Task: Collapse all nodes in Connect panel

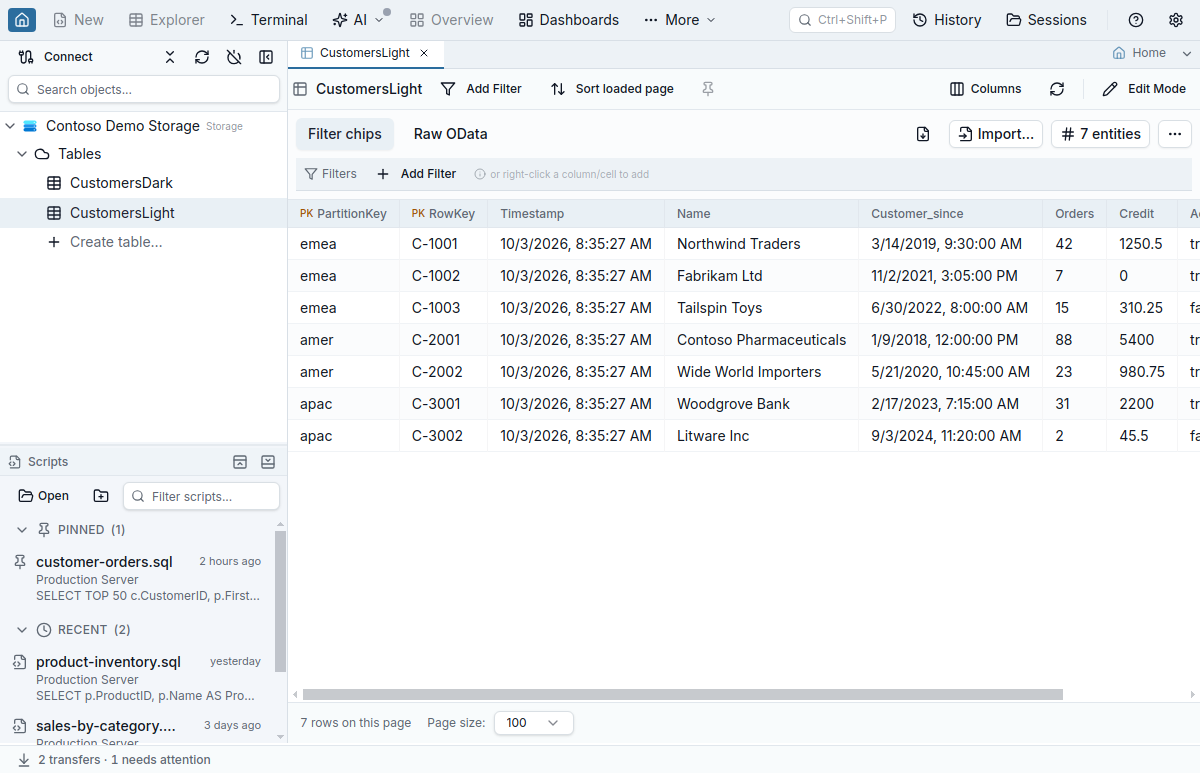Action: coord(170,57)
